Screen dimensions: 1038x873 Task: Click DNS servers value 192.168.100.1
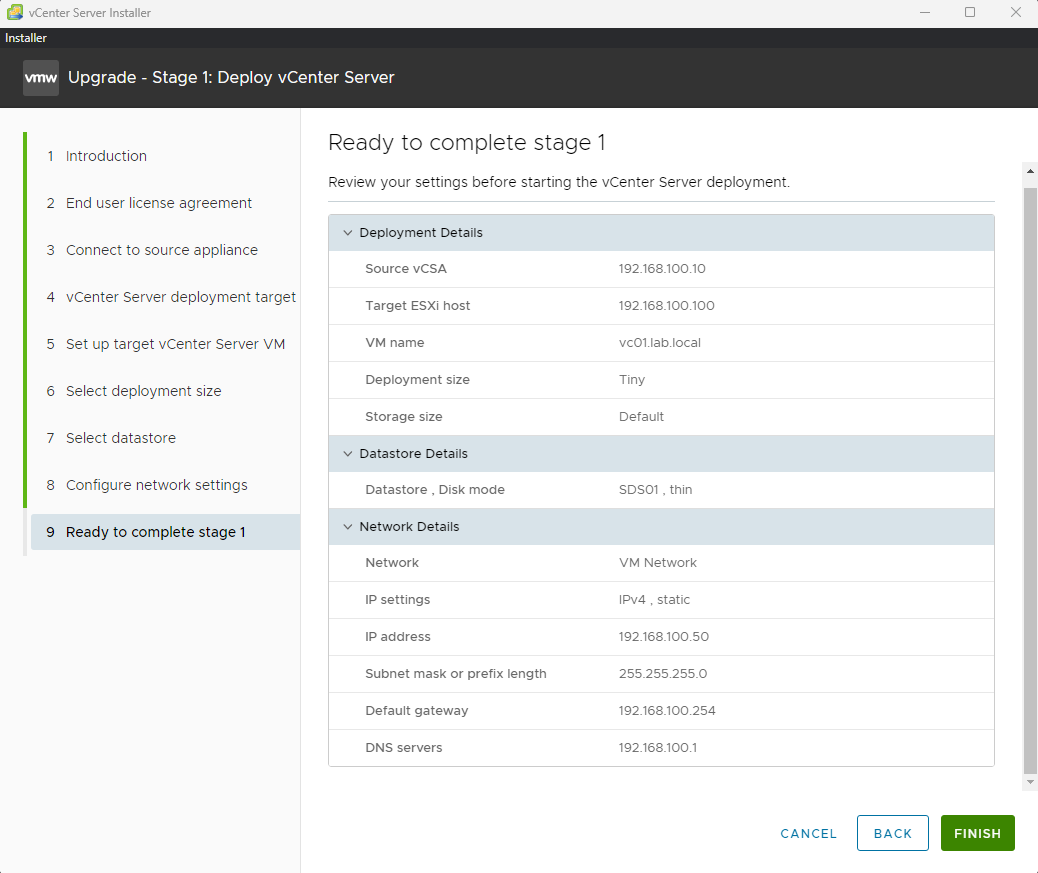tap(657, 748)
